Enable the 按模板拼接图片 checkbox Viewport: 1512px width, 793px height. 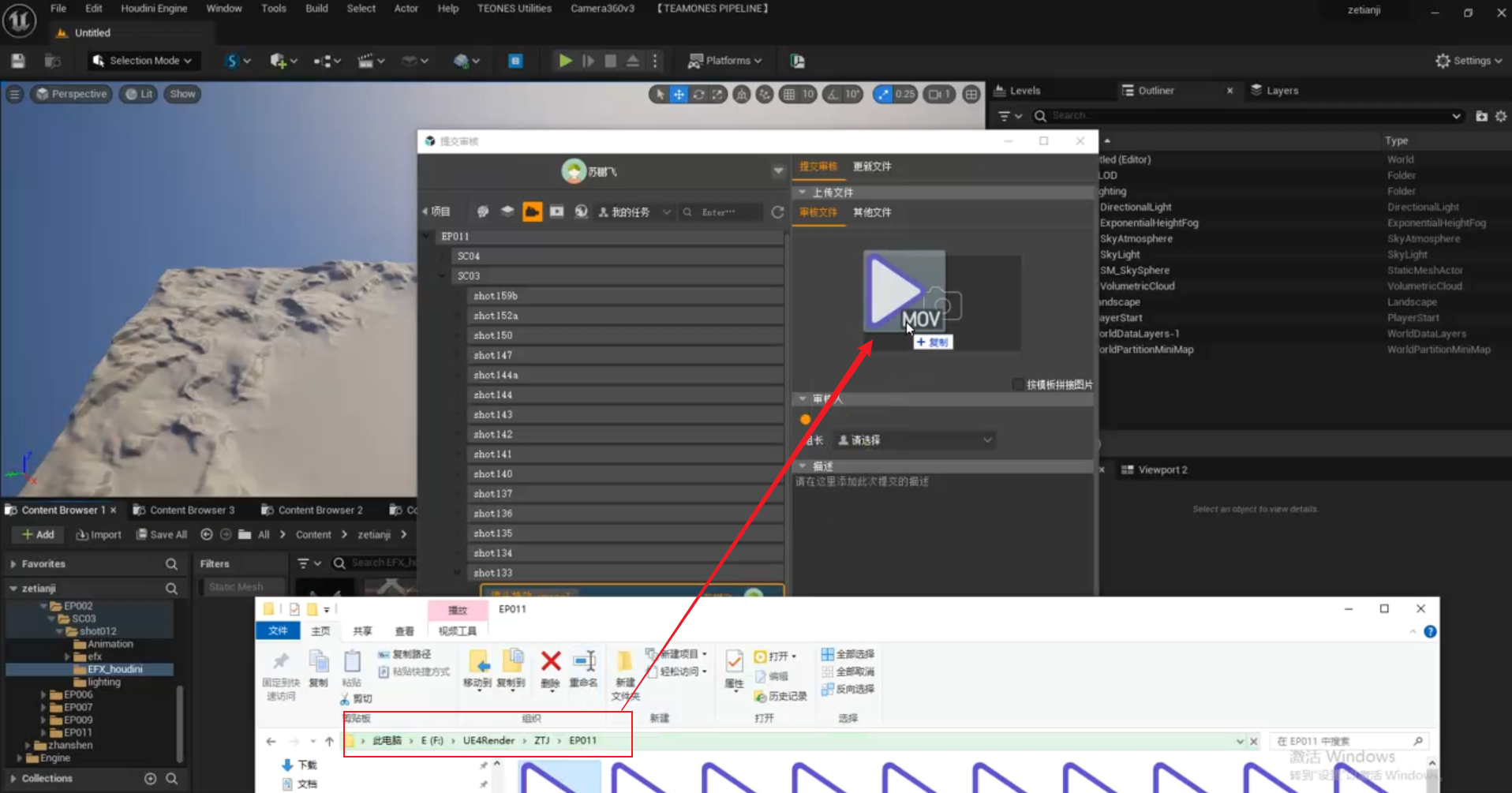tap(1018, 384)
